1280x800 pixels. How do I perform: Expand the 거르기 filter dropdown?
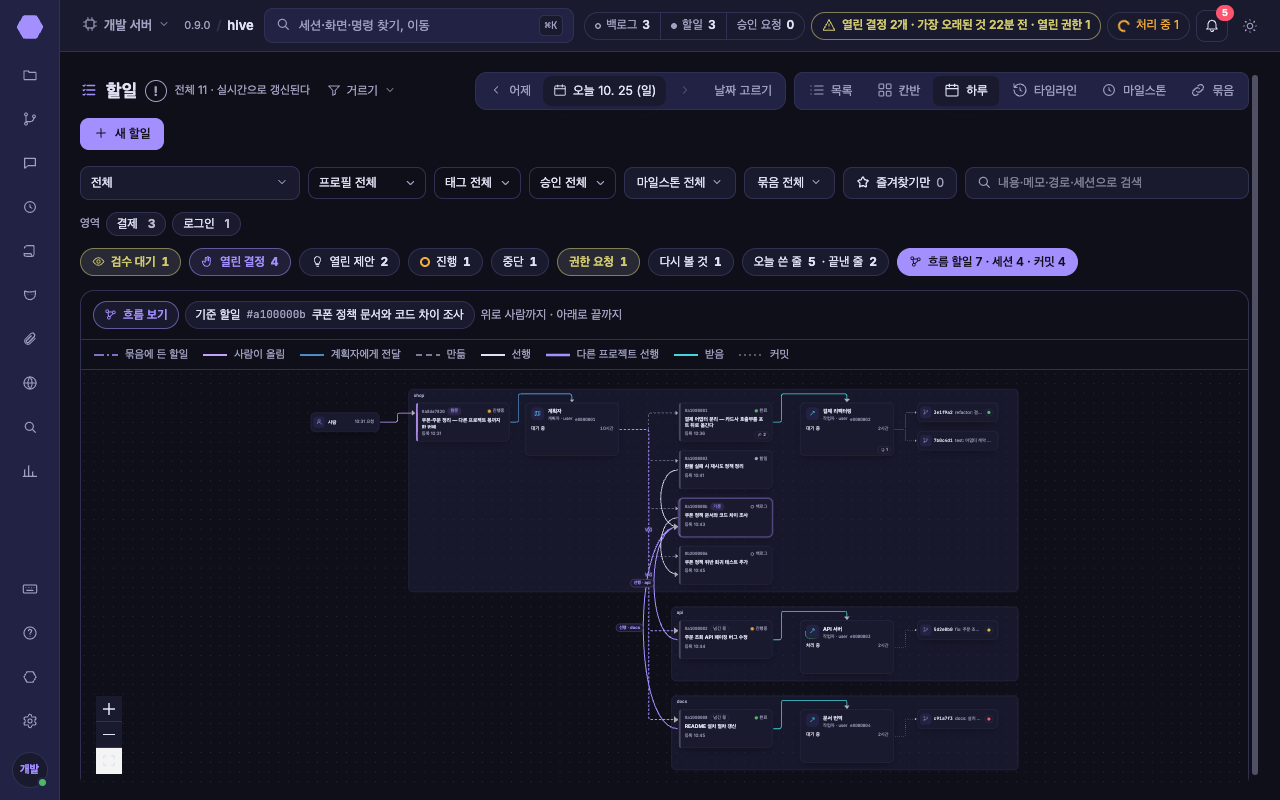click(x=361, y=90)
